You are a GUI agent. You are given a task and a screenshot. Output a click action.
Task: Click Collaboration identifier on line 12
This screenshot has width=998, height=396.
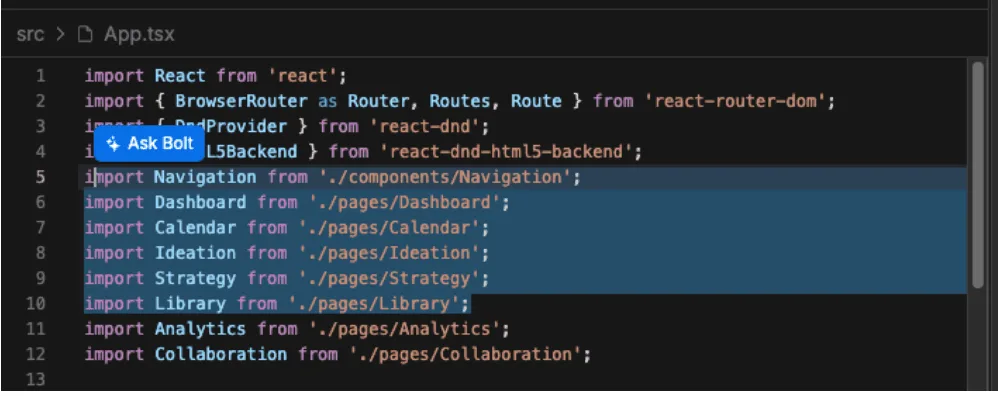coord(220,354)
